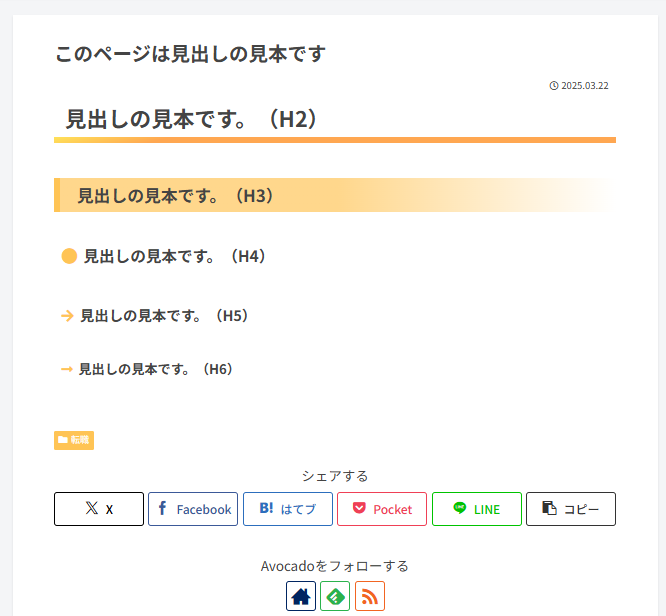Image resolution: width=666 pixels, height=616 pixels.
Task: Click the Facebook share button
Action: pos(193,509)
